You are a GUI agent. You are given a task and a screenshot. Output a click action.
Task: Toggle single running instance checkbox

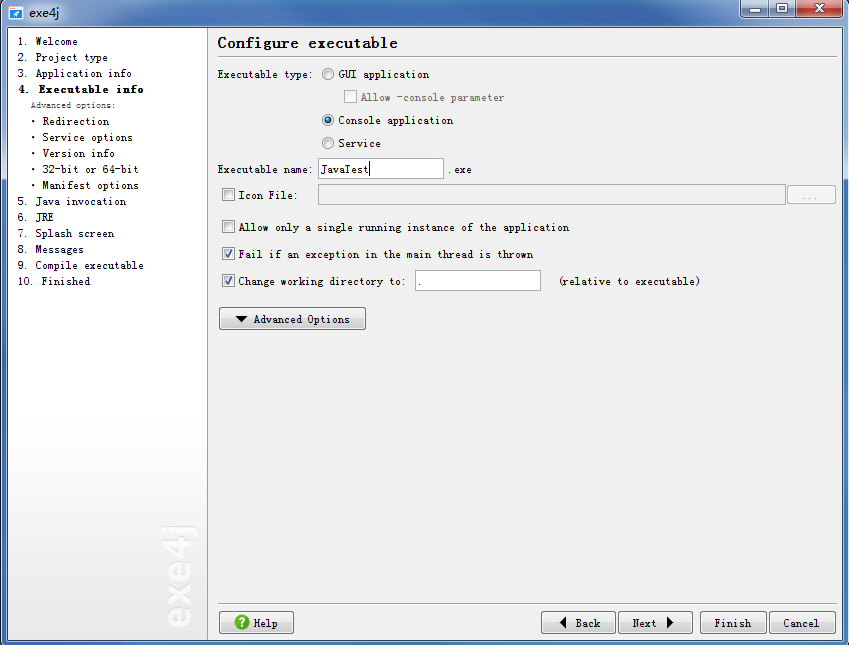pos(229,228)
